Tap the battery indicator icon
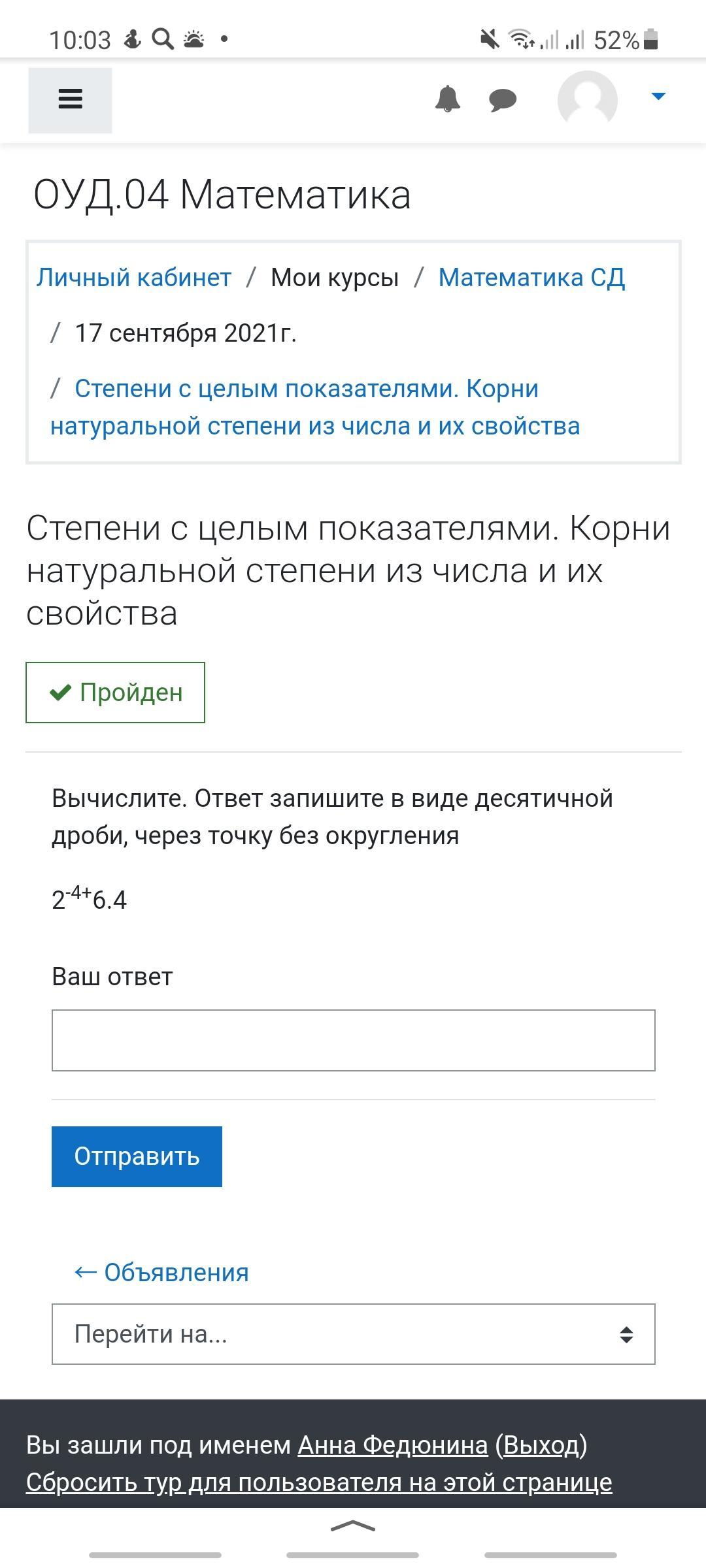Image resolution: width=706 pixels, height=1568 pixels. [650, 40]
